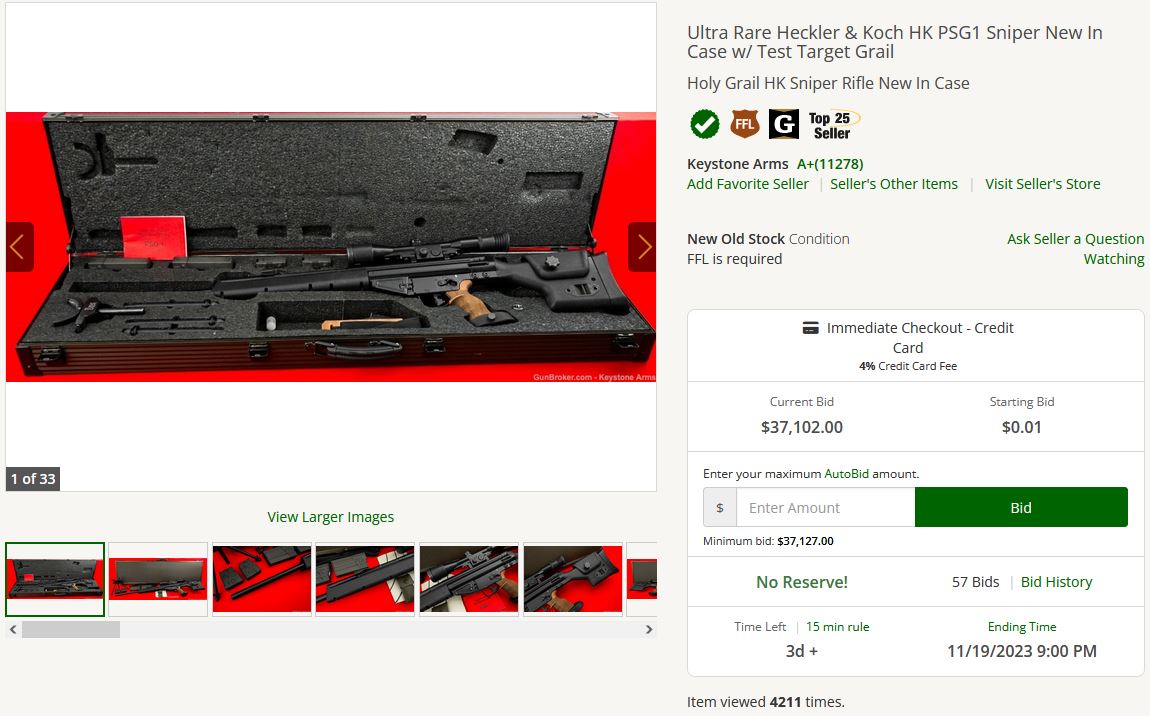
Task: Open Seller's Other Items
Action: [x=893, y=184]
